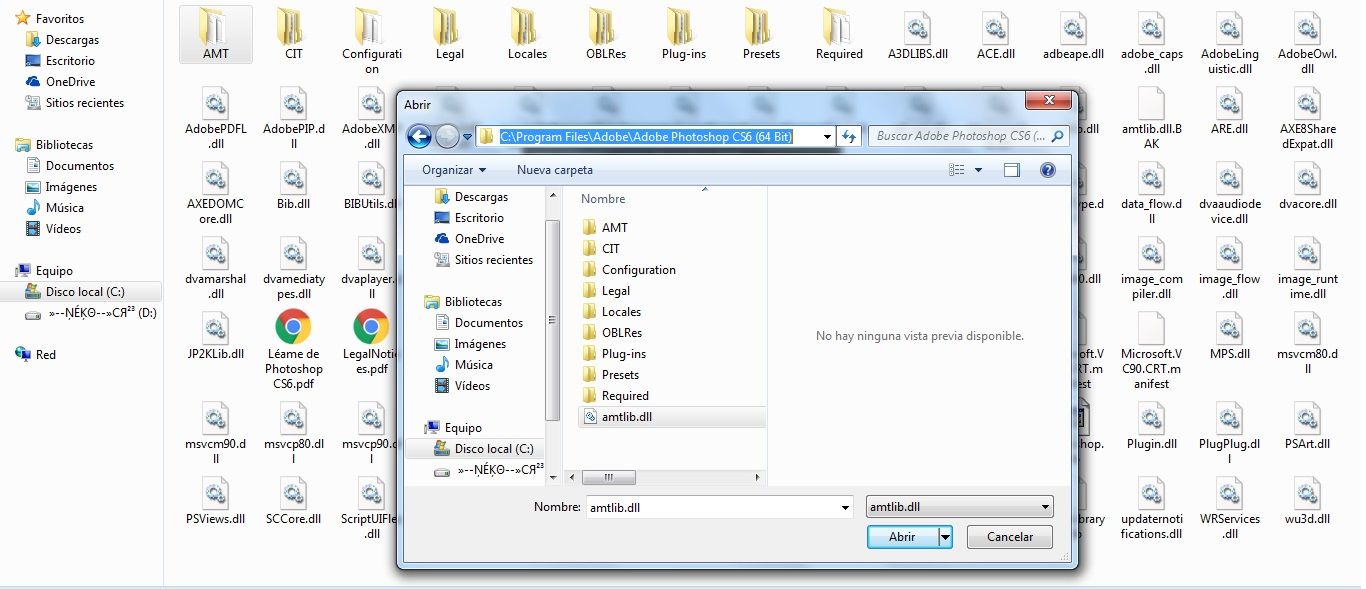Screen dimensions: 1366x589
Task: Select the Presets folder icon in Explorer window
Action: pyautogui.click(x=761, y=26)
